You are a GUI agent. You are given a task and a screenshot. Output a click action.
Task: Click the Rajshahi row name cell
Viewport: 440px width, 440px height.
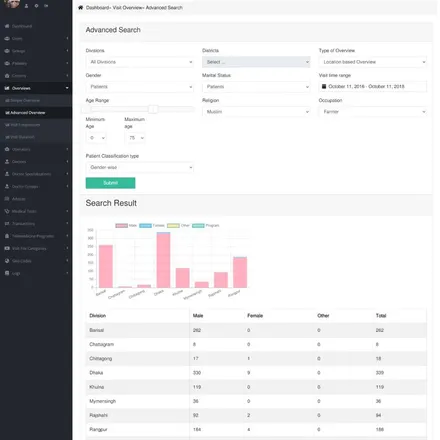(x=138, y=415)
